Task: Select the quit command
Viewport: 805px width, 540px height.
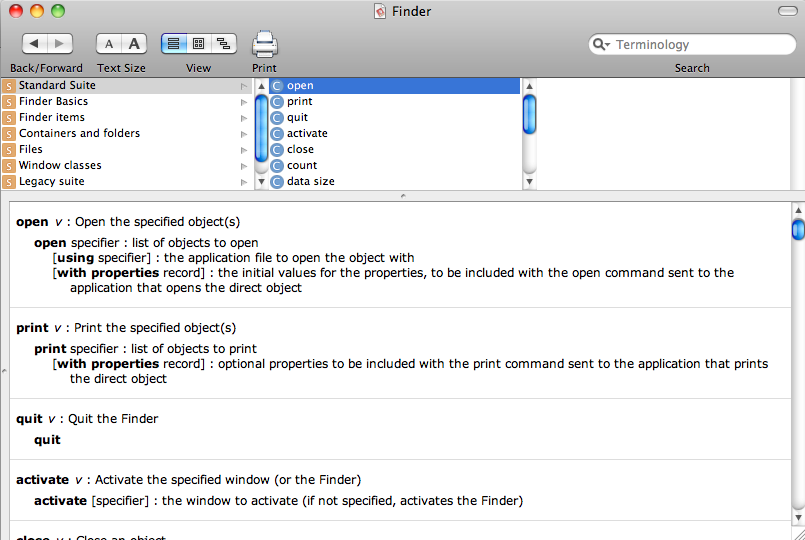Action: coord(394,118)
